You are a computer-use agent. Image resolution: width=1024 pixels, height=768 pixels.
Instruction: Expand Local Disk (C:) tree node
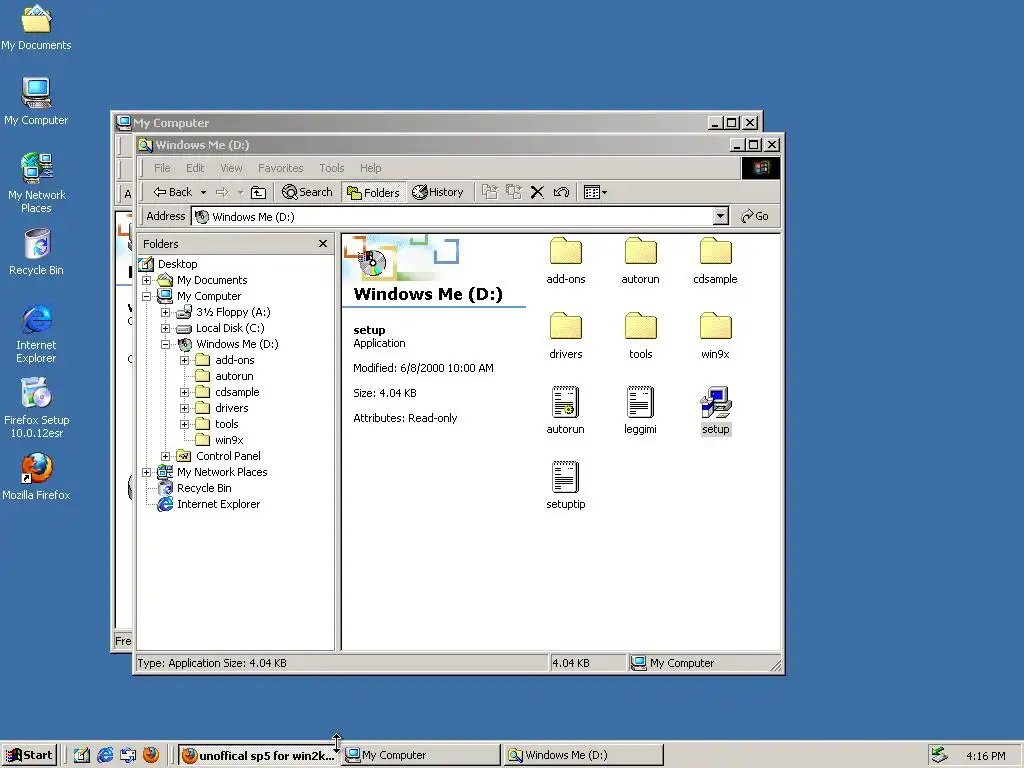tap(165, 328)
